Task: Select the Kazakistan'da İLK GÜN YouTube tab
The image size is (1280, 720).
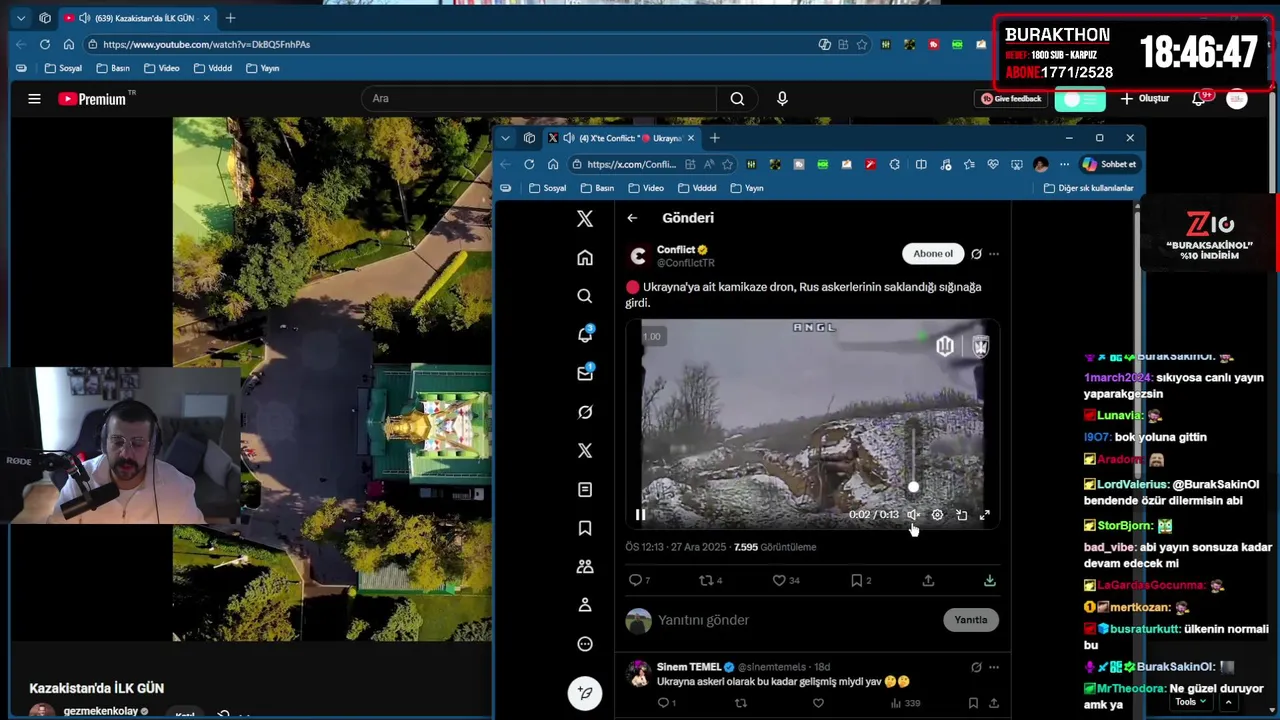Action: click(x=137, y=18)
